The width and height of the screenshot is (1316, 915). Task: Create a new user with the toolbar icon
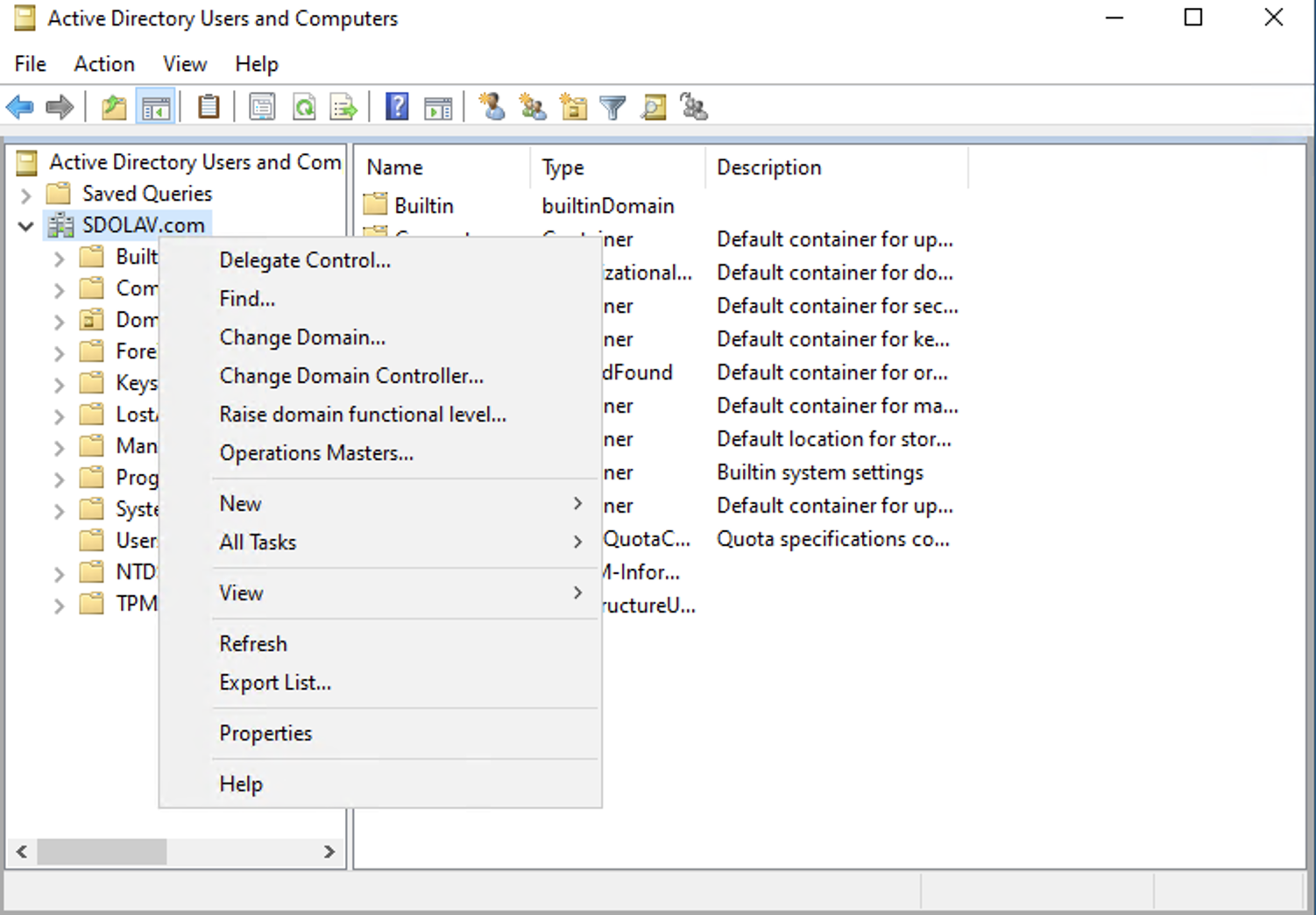click(x=492, y=108)
